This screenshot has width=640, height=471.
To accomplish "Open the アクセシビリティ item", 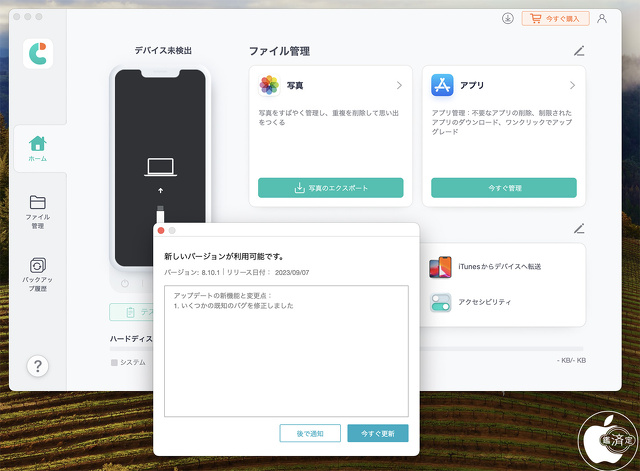I will tap(484, 302).
